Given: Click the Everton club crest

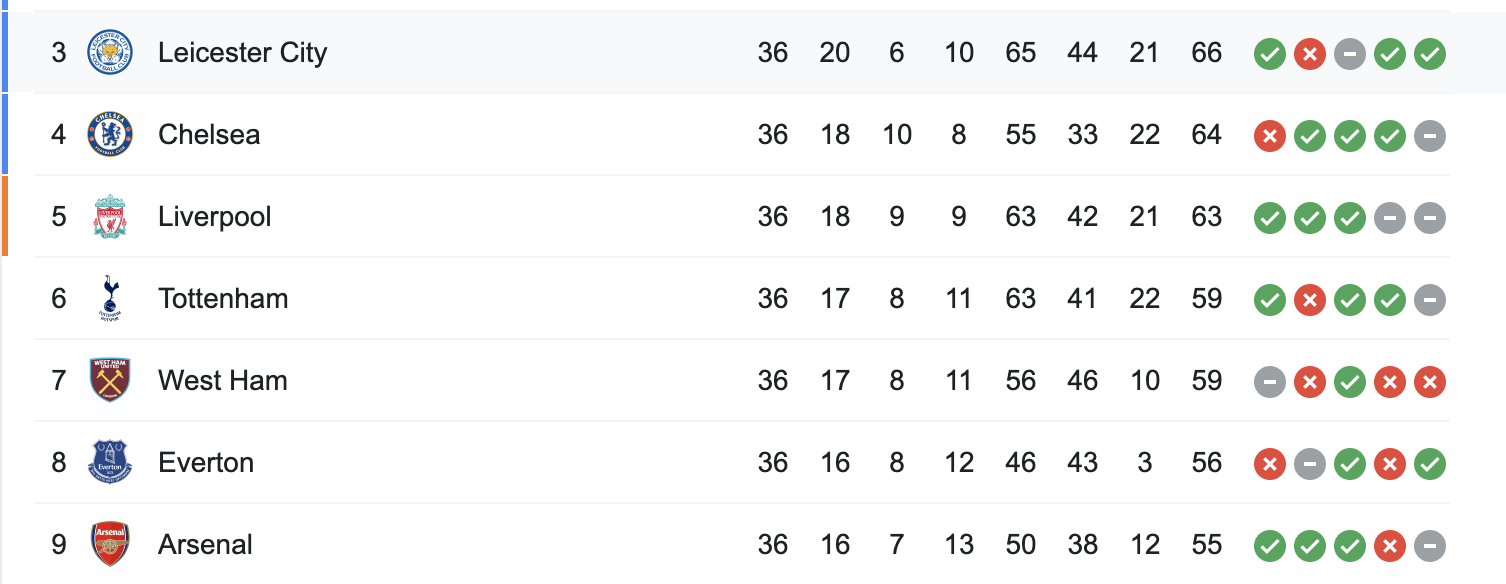Looking at the screenshot, I should coord(110,462).
